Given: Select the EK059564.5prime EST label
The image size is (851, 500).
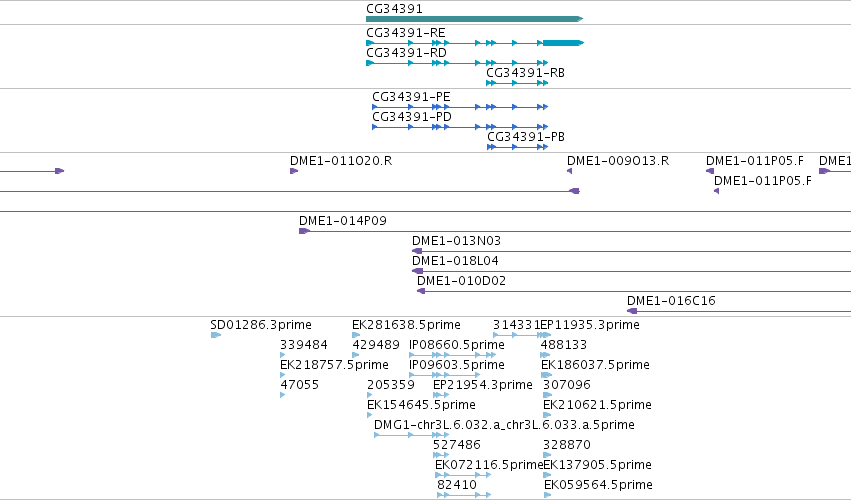Looking at the screenshot, I should click(x=599, y=485).
